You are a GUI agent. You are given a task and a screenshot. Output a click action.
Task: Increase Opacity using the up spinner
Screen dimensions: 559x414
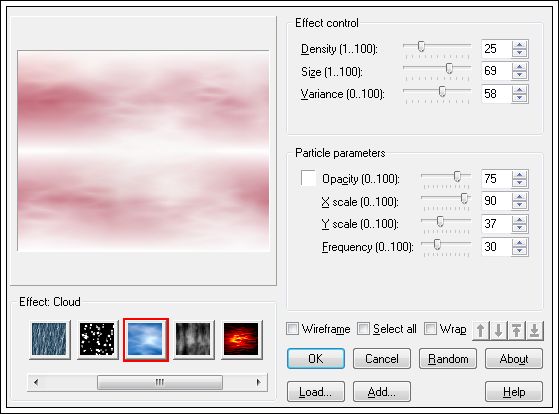tap(519, 175)
